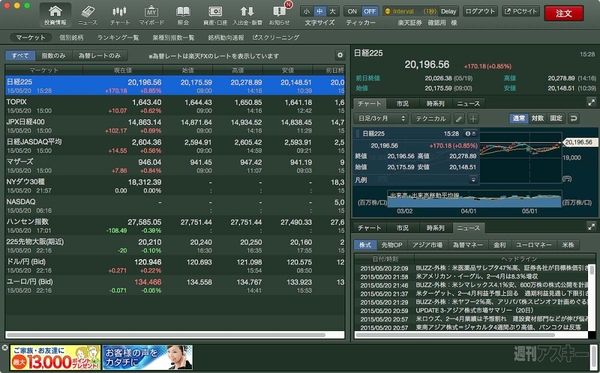Click the chart reset return-arrow icon
The image size is (600, 373).
click(574, 118)
